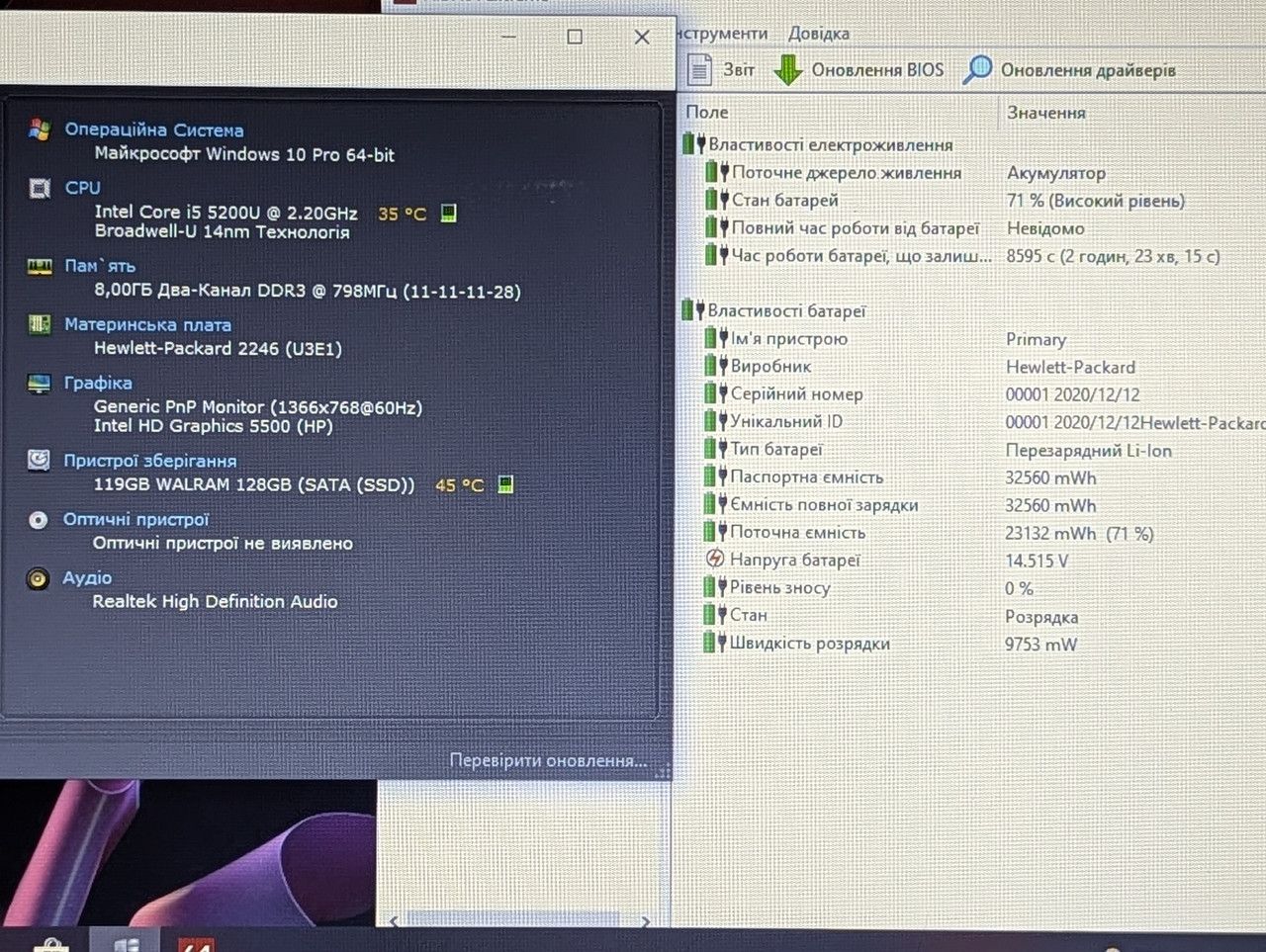Select the serial number value 00001 2020/12/12
The height and width of the screenshot is (952, 1266).
(x=1072, y=394)
